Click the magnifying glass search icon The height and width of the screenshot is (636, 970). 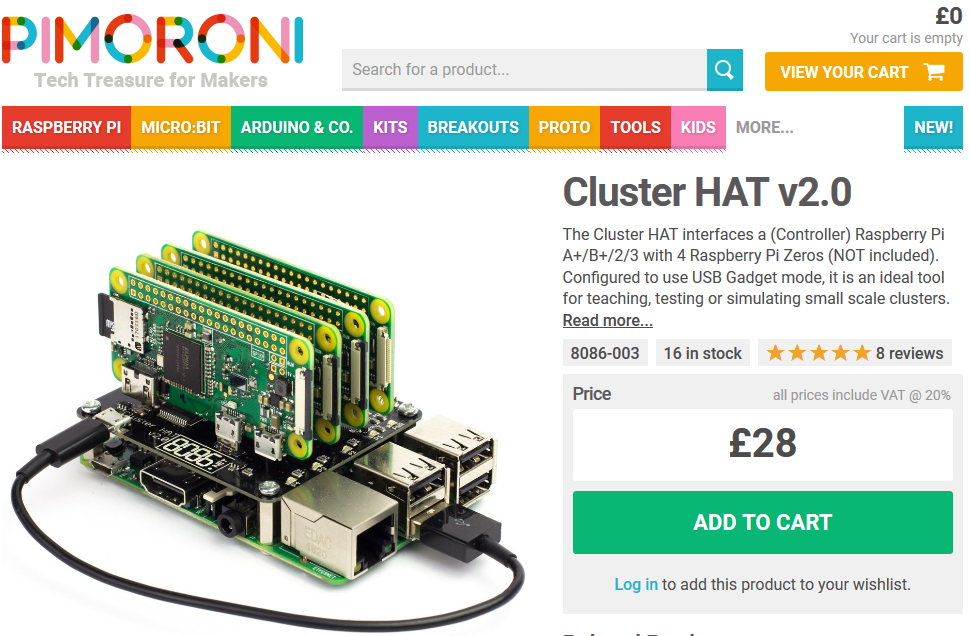click(724, 70)
